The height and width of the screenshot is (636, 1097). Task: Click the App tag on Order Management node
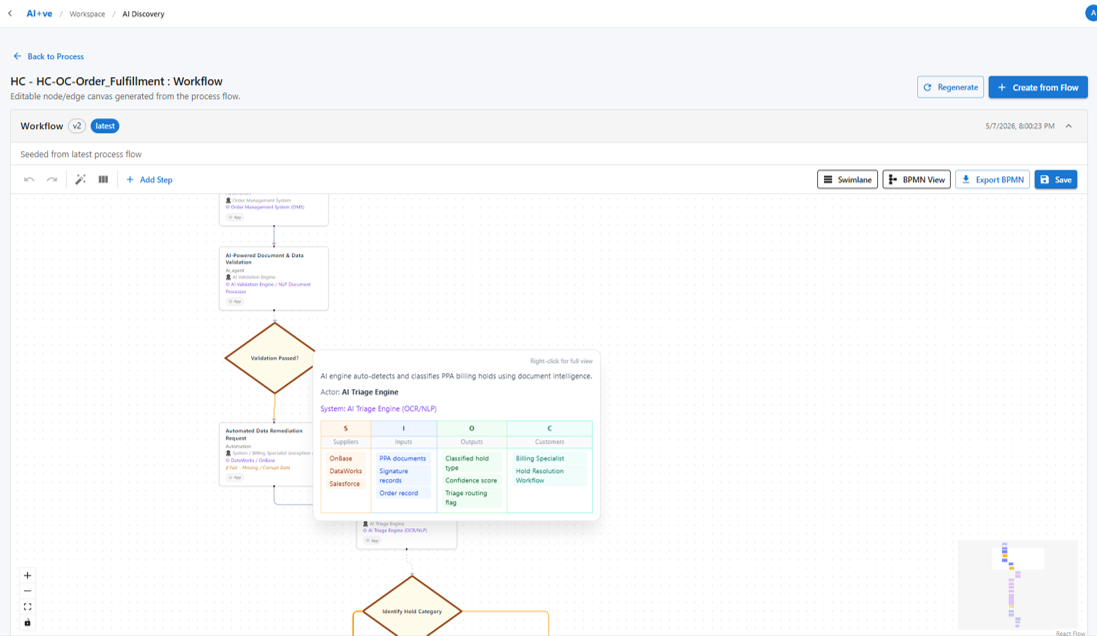235,218
